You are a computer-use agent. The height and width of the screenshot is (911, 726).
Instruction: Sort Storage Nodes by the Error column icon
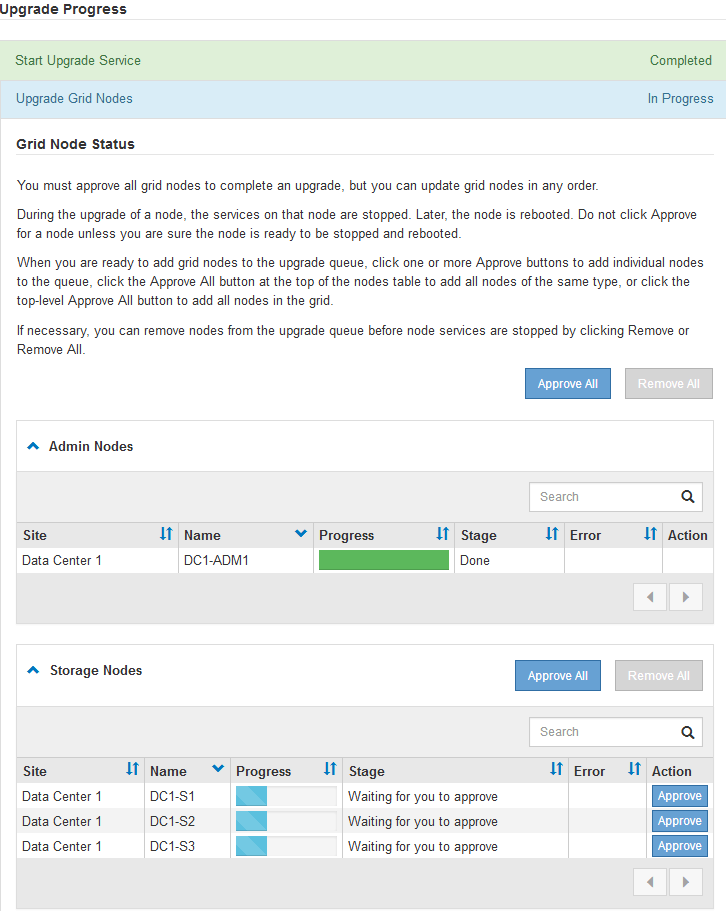click(x=635, y=770)
